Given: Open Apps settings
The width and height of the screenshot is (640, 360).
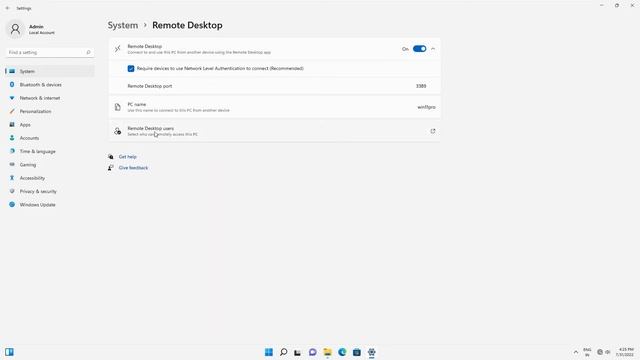Looking at the screenshot, I should tap(49, 125).
